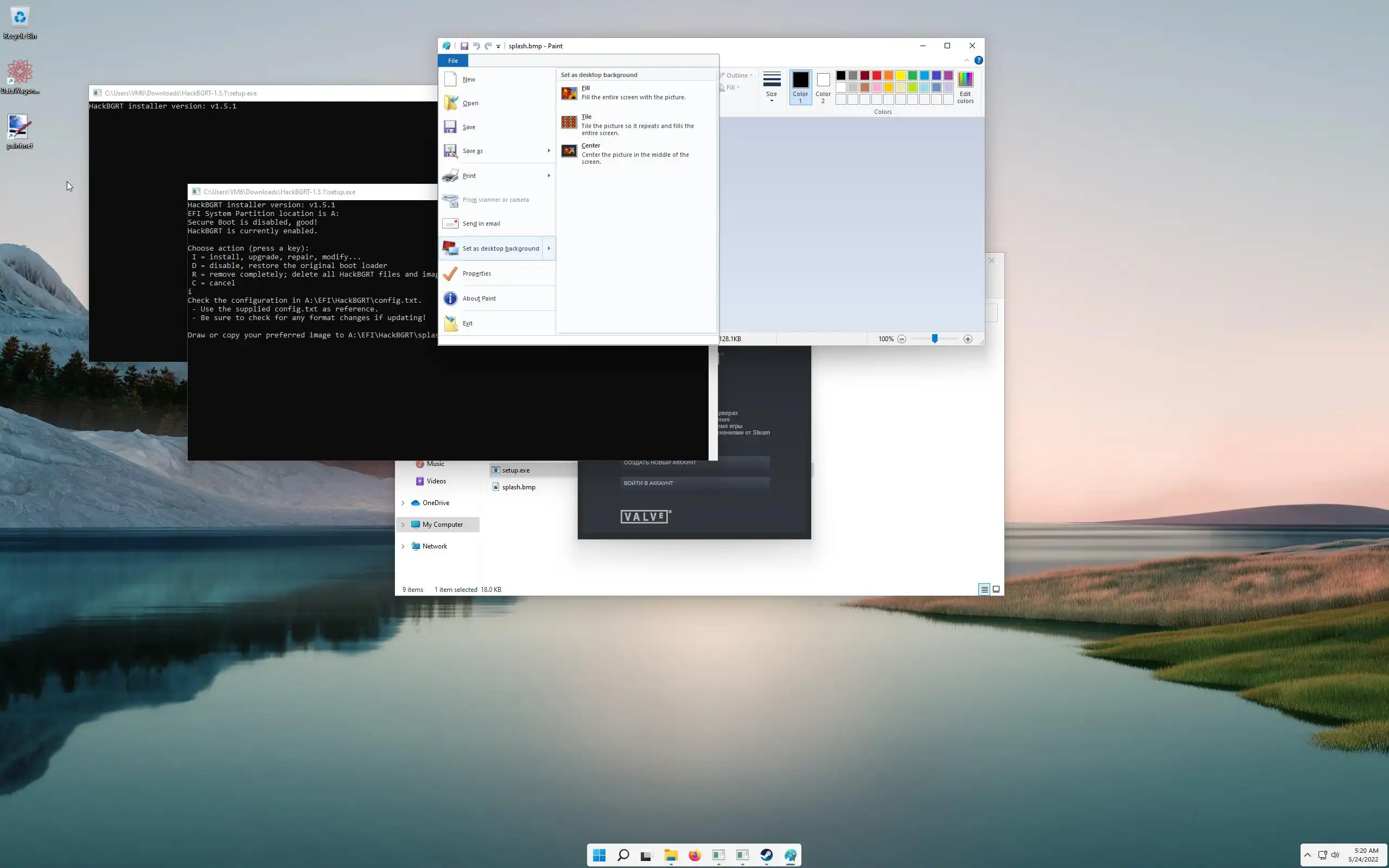The width and height of the screenshot is (1389, 868).
Task: Expand the Save as submenu arrow
Action: coord(549,151)
